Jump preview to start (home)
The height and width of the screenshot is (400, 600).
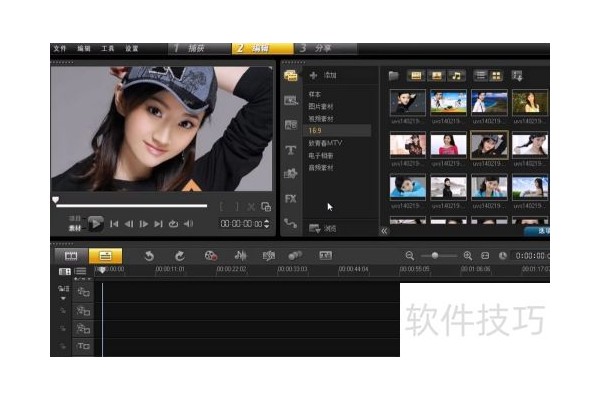114,224
